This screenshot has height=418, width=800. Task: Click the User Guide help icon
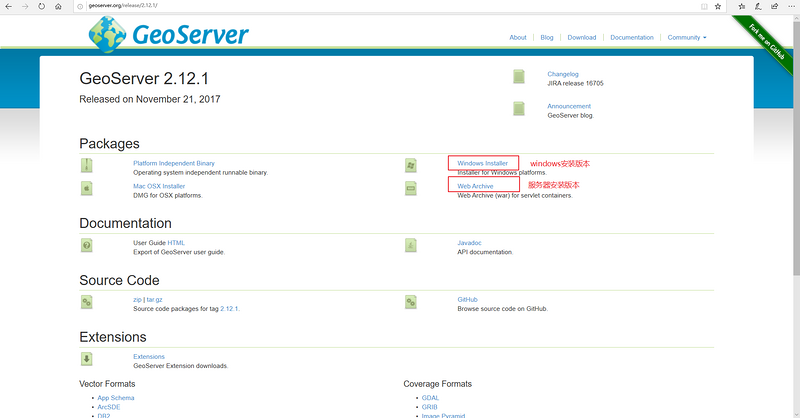click(87, 245)
